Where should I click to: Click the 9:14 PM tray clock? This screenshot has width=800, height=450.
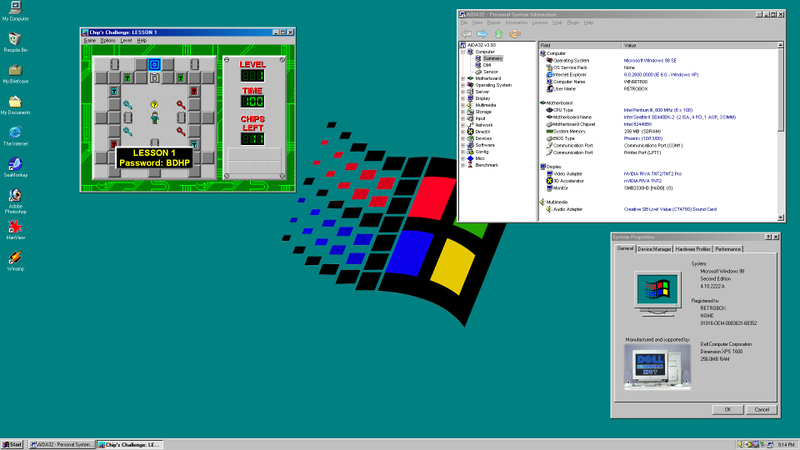pos(787,445)
